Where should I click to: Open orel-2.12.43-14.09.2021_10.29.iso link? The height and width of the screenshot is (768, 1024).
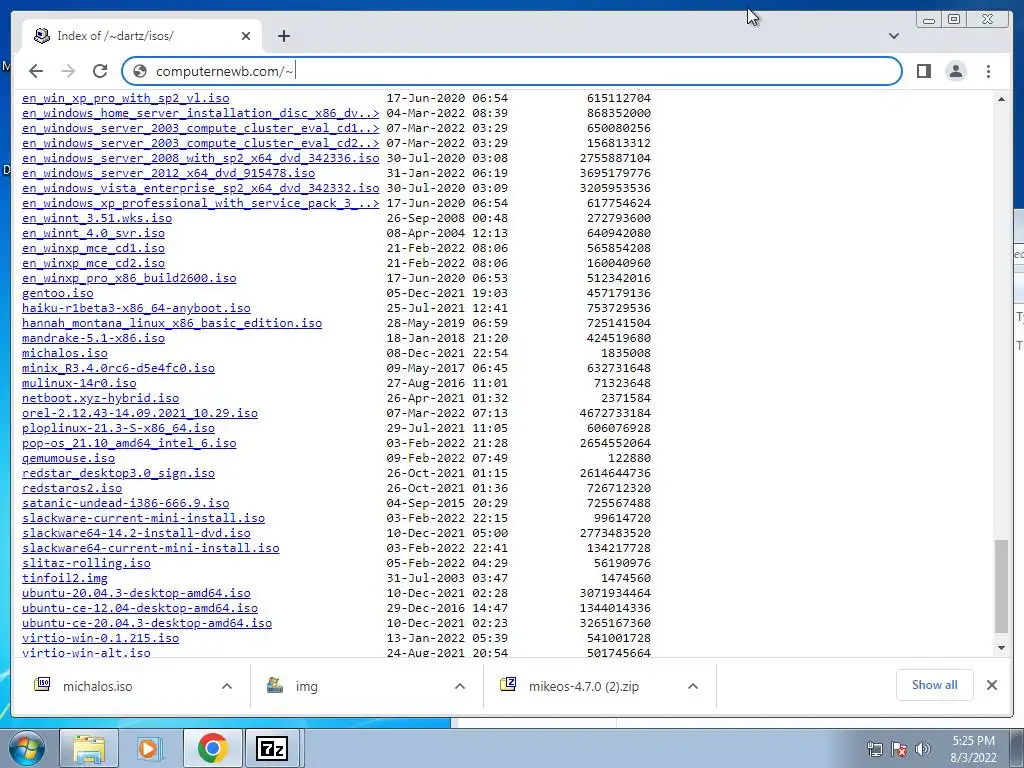click(x=140, y=413)
